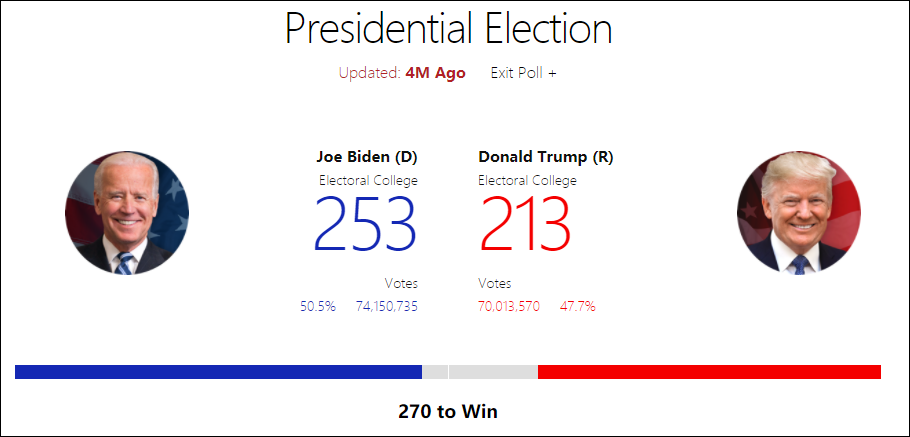Click Electoral College label under Biden
This screenshot has width=910, height=437.
(368, 181)
